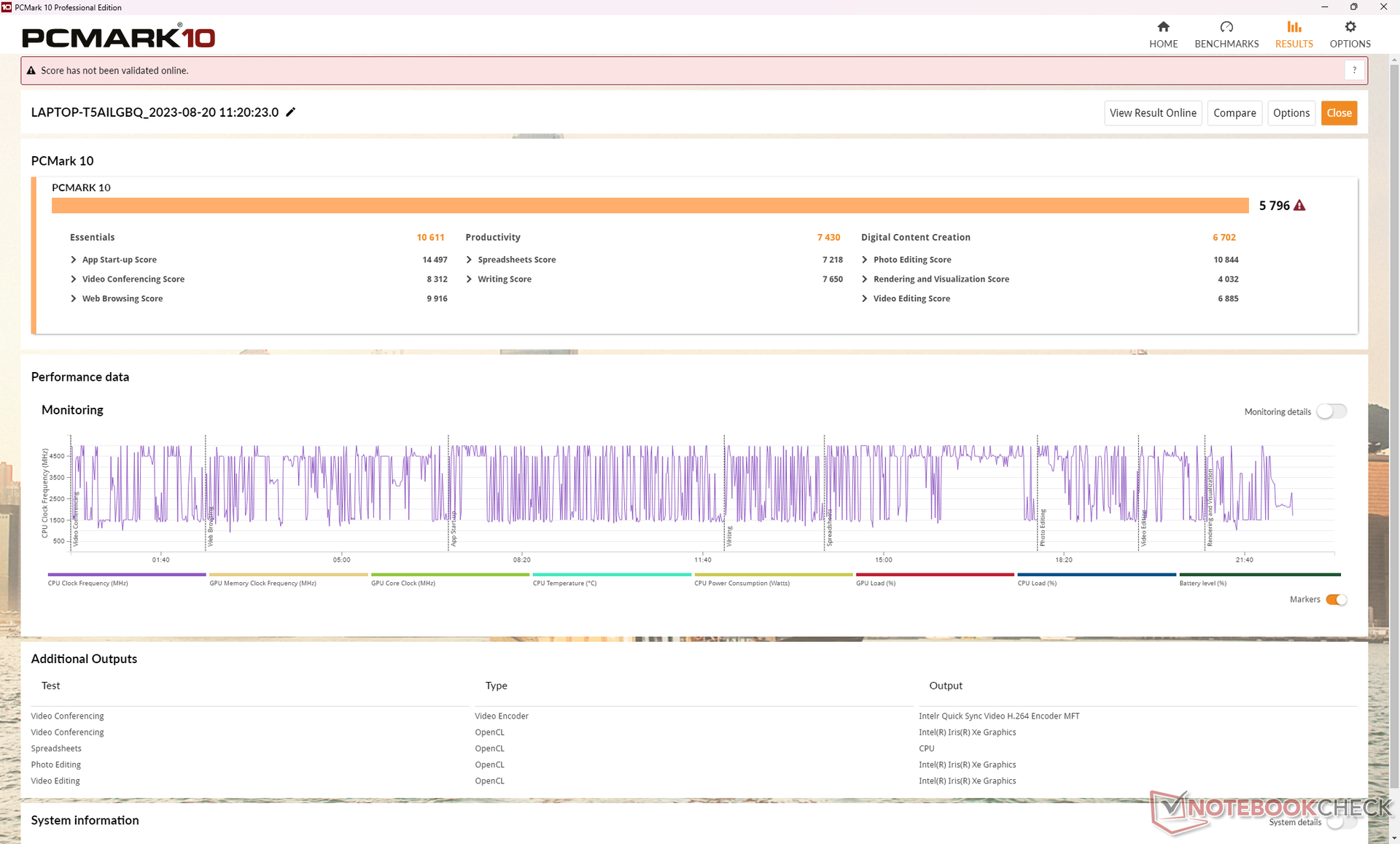Expand the App Start-up Score row
This screenshot has height=844, width=1400.
[74, 260]
